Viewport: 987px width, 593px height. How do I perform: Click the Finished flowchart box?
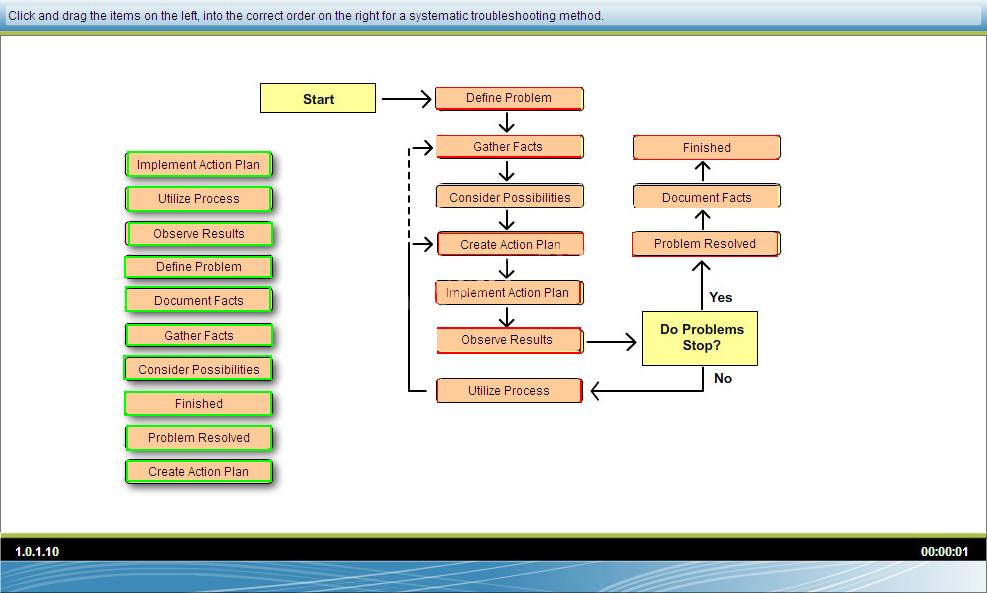(706, 147)
